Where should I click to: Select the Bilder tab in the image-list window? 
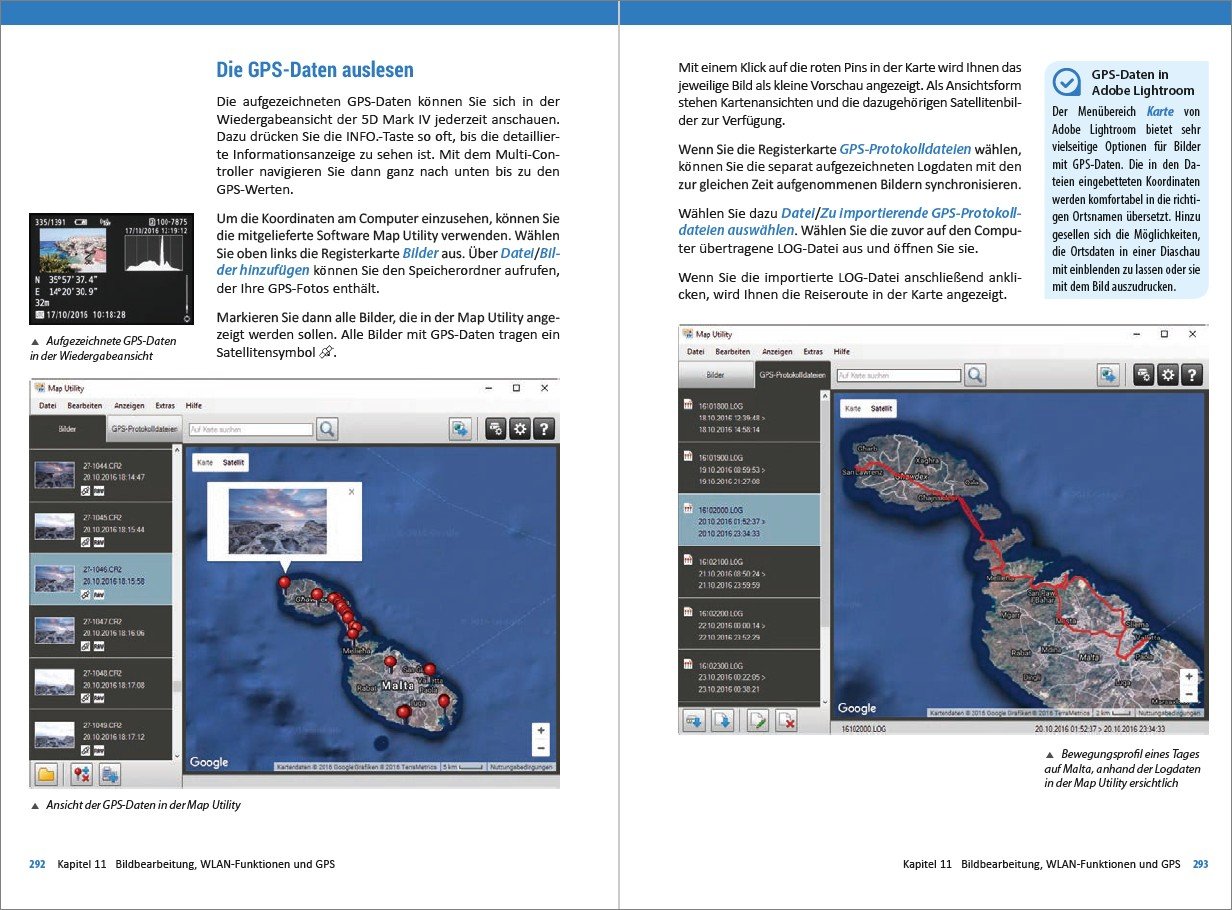coord(67,429)
